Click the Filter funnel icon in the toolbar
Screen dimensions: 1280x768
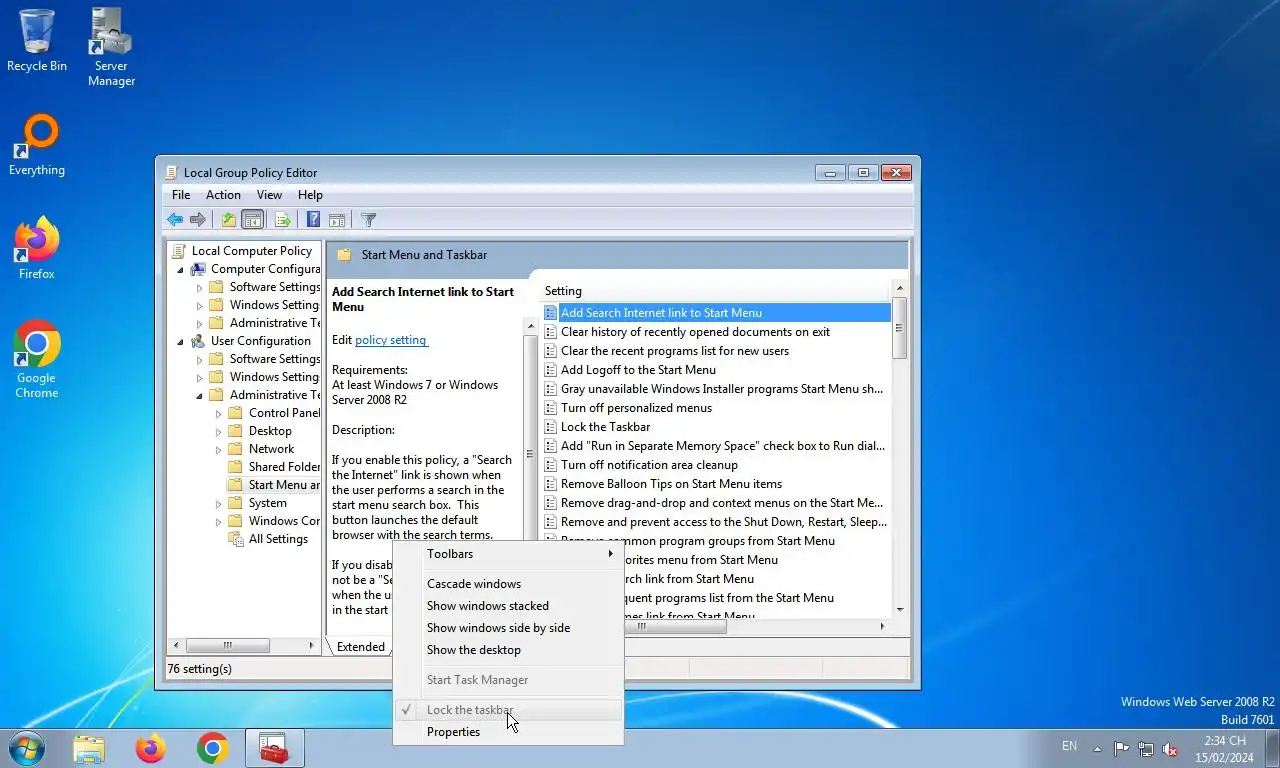tap(369, 220)
